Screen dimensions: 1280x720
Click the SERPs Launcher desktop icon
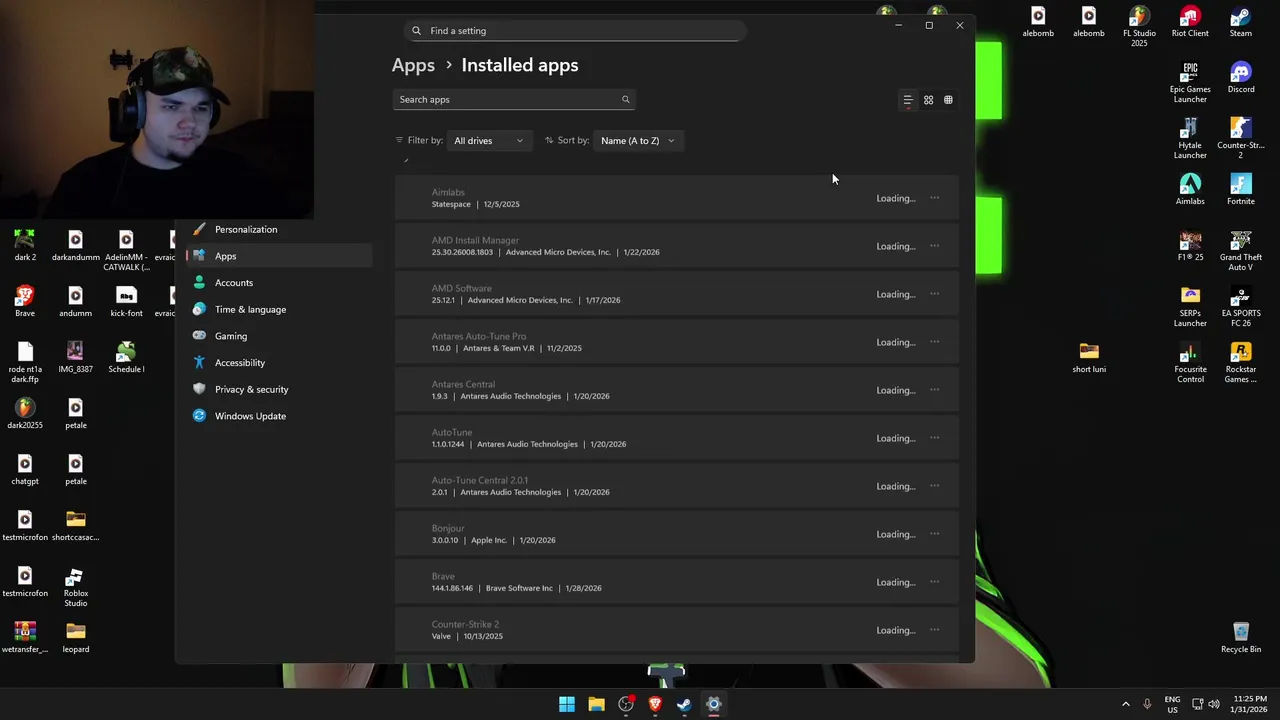click(1190, 307)
